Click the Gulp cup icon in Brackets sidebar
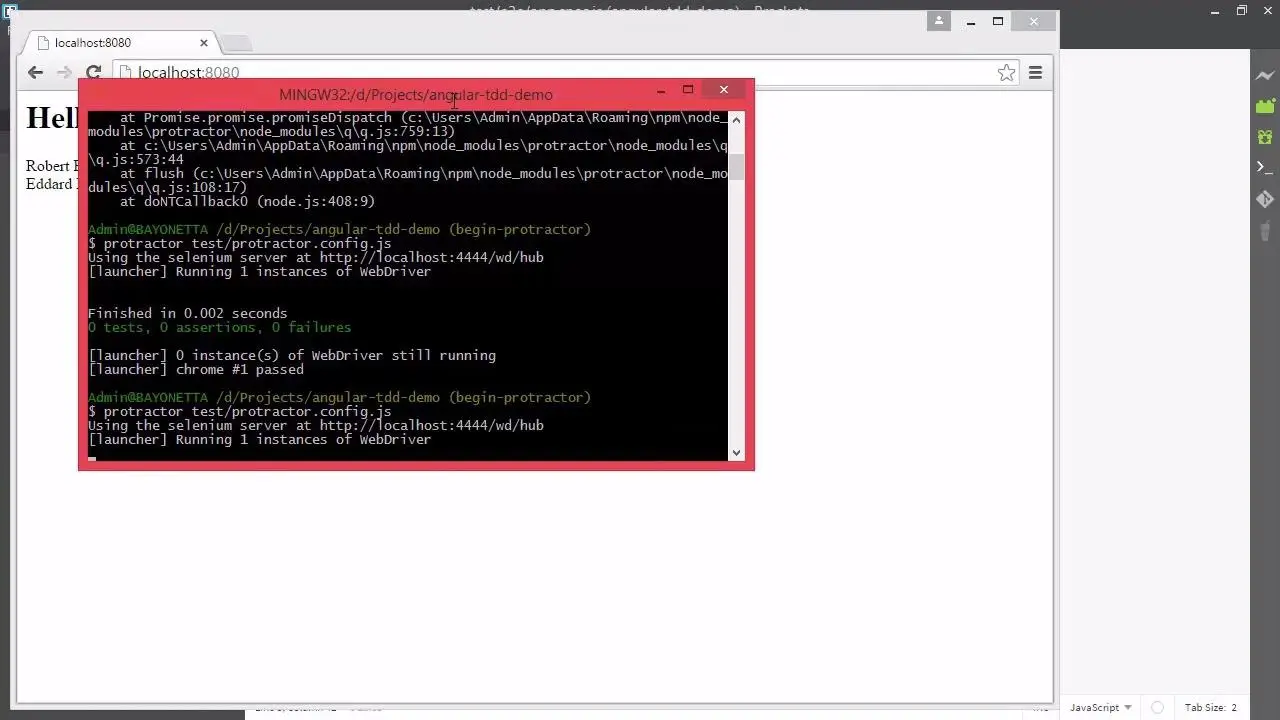The width and height of the screenshot is (1280, 720). [1265, 230]
